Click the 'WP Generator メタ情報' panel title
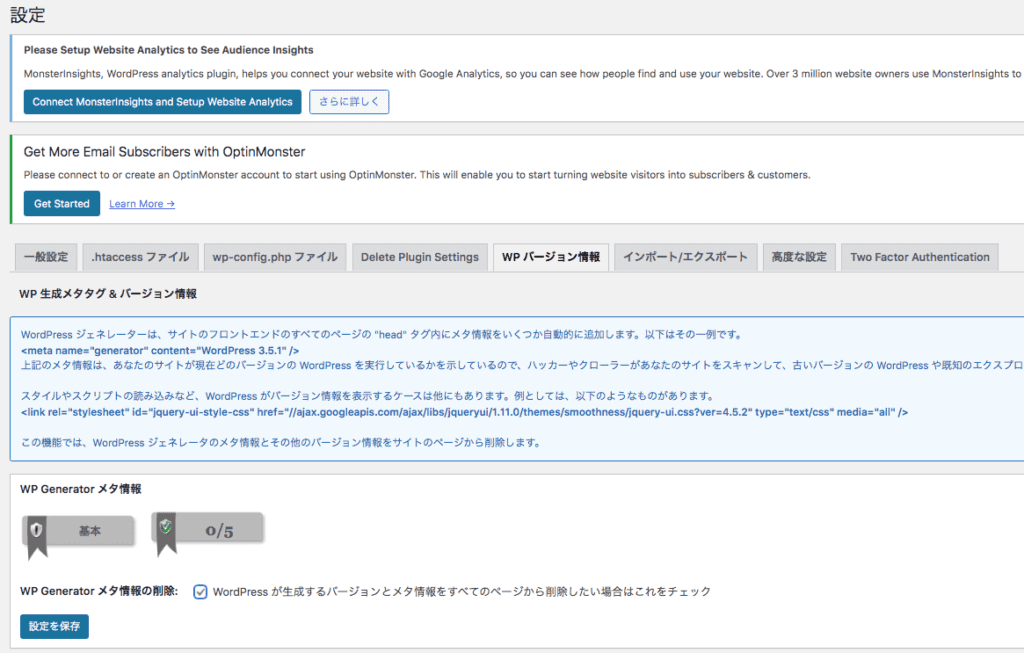 (81, 489)
